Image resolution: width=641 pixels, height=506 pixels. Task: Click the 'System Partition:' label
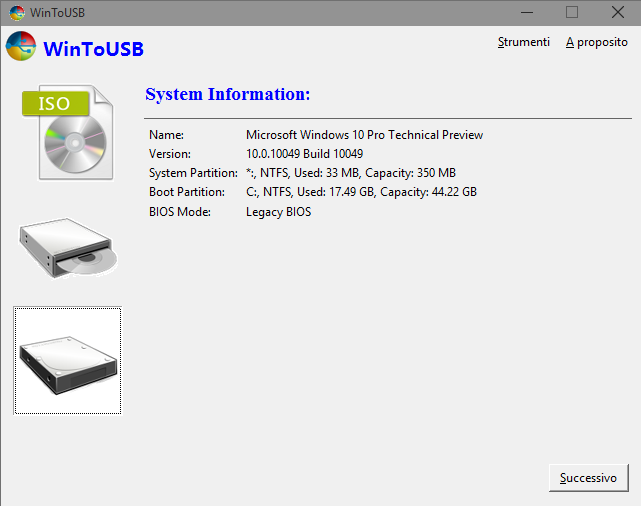tap(193, 173)
